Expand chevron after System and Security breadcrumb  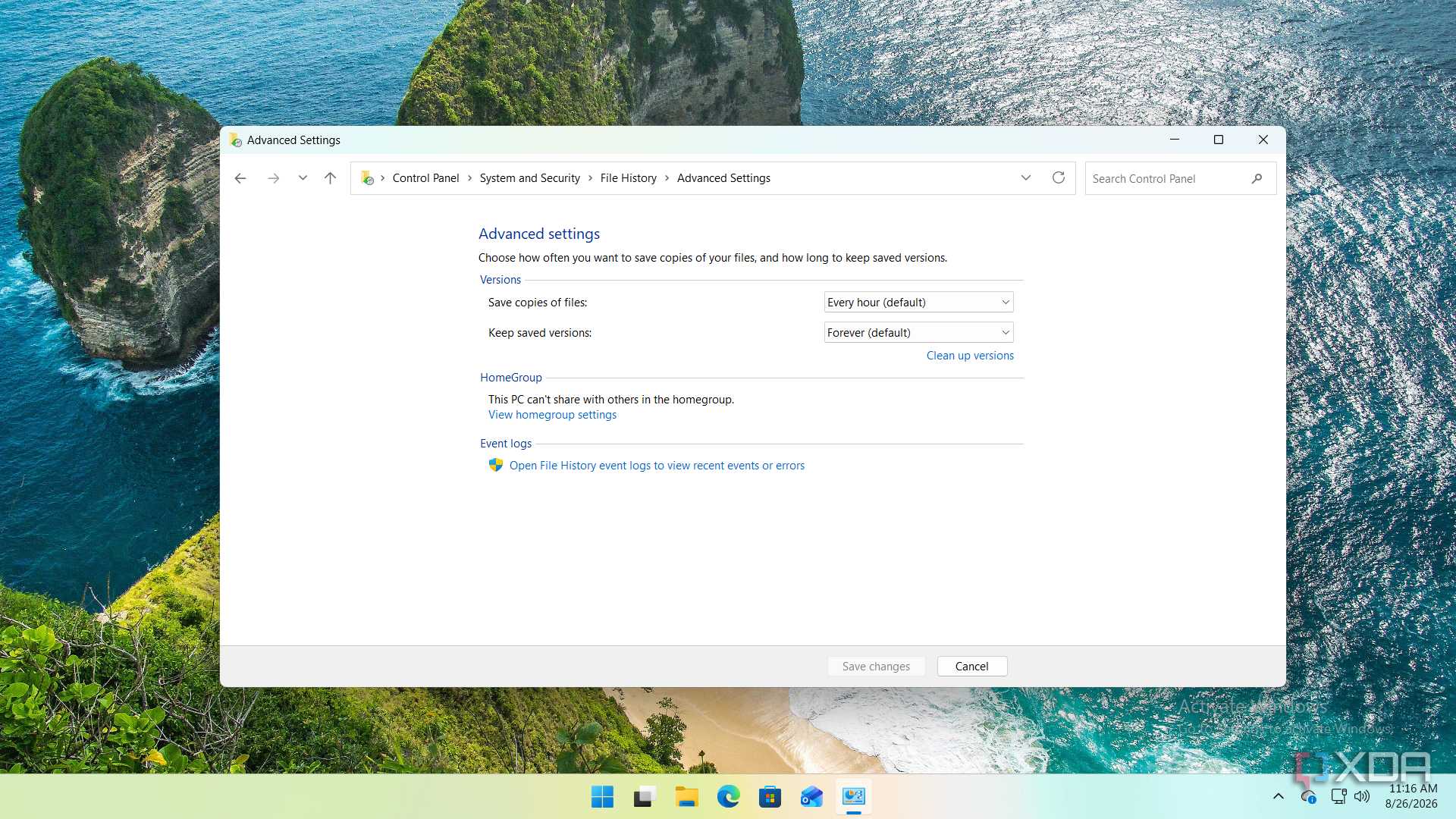point(590,178)
